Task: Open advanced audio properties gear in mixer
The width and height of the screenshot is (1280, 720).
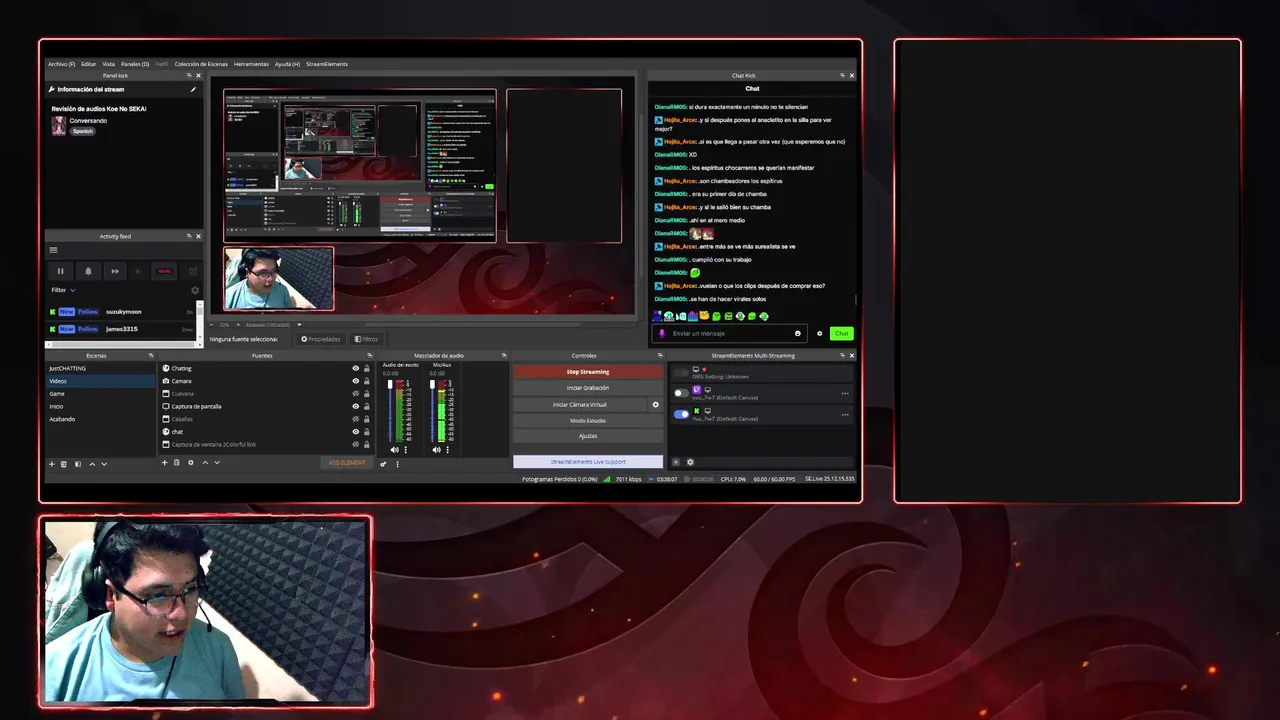Action: point(383,464)
